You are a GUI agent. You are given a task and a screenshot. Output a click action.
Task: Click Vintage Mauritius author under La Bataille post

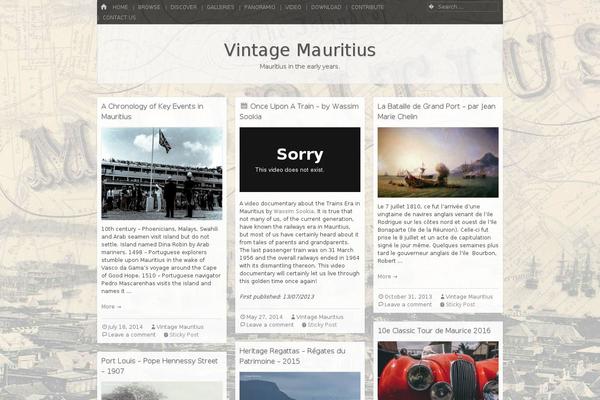(469, 297)
